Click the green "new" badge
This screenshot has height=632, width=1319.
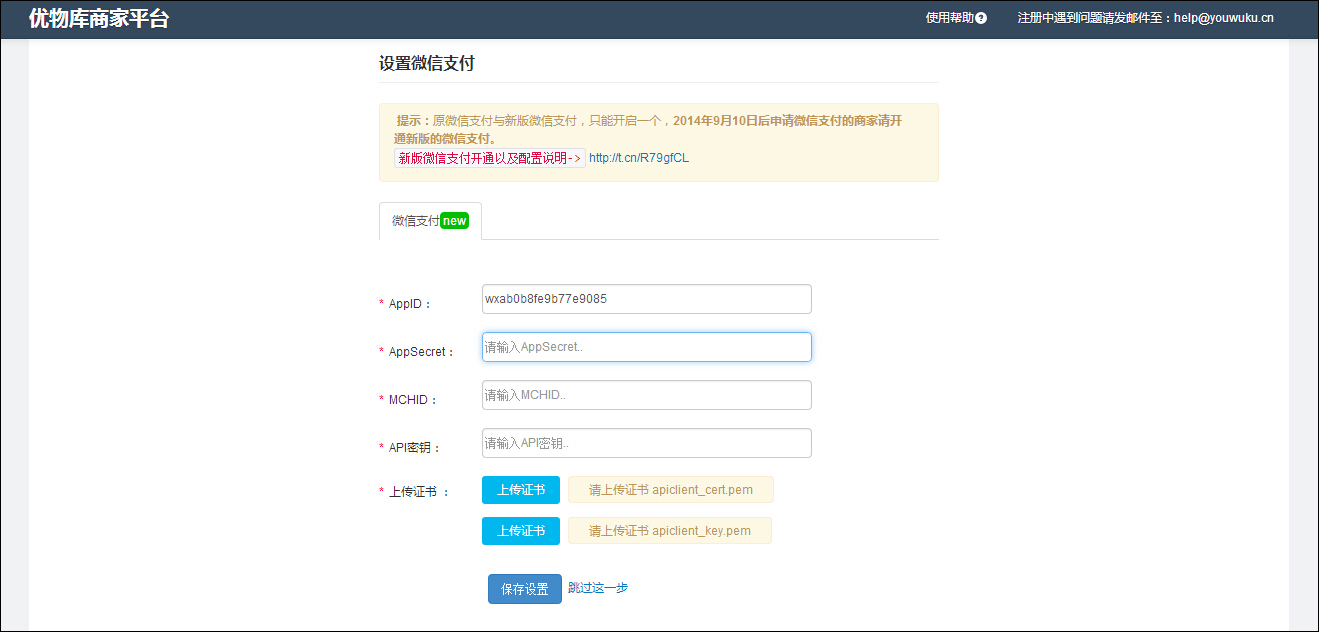click(x=455, y=221)
